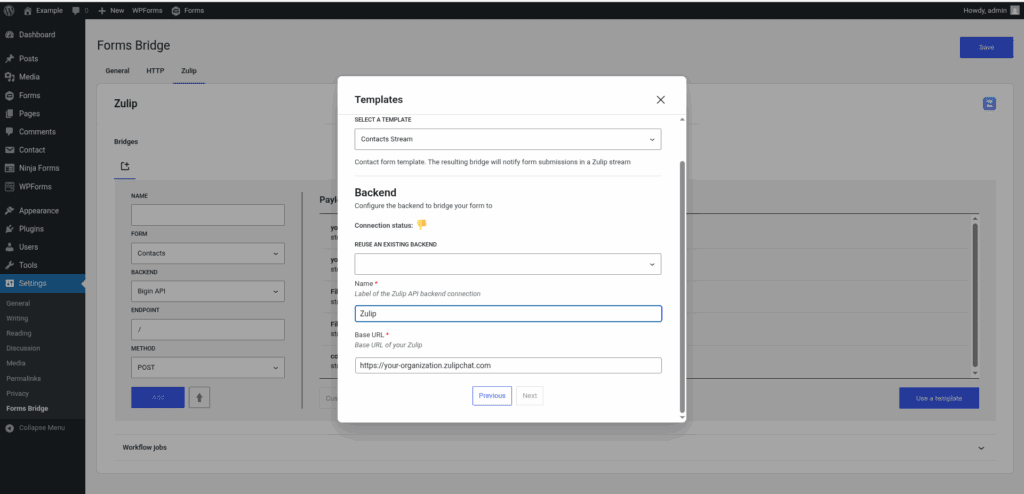Open Media settings submenu item

click(16, 363)
